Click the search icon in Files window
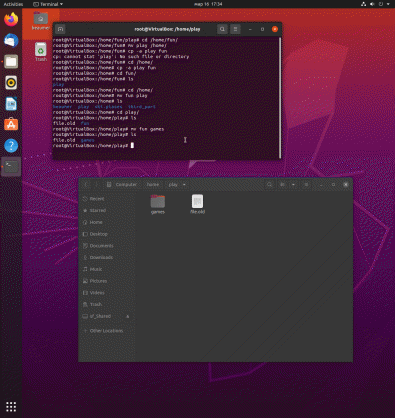 pos(269,184)
